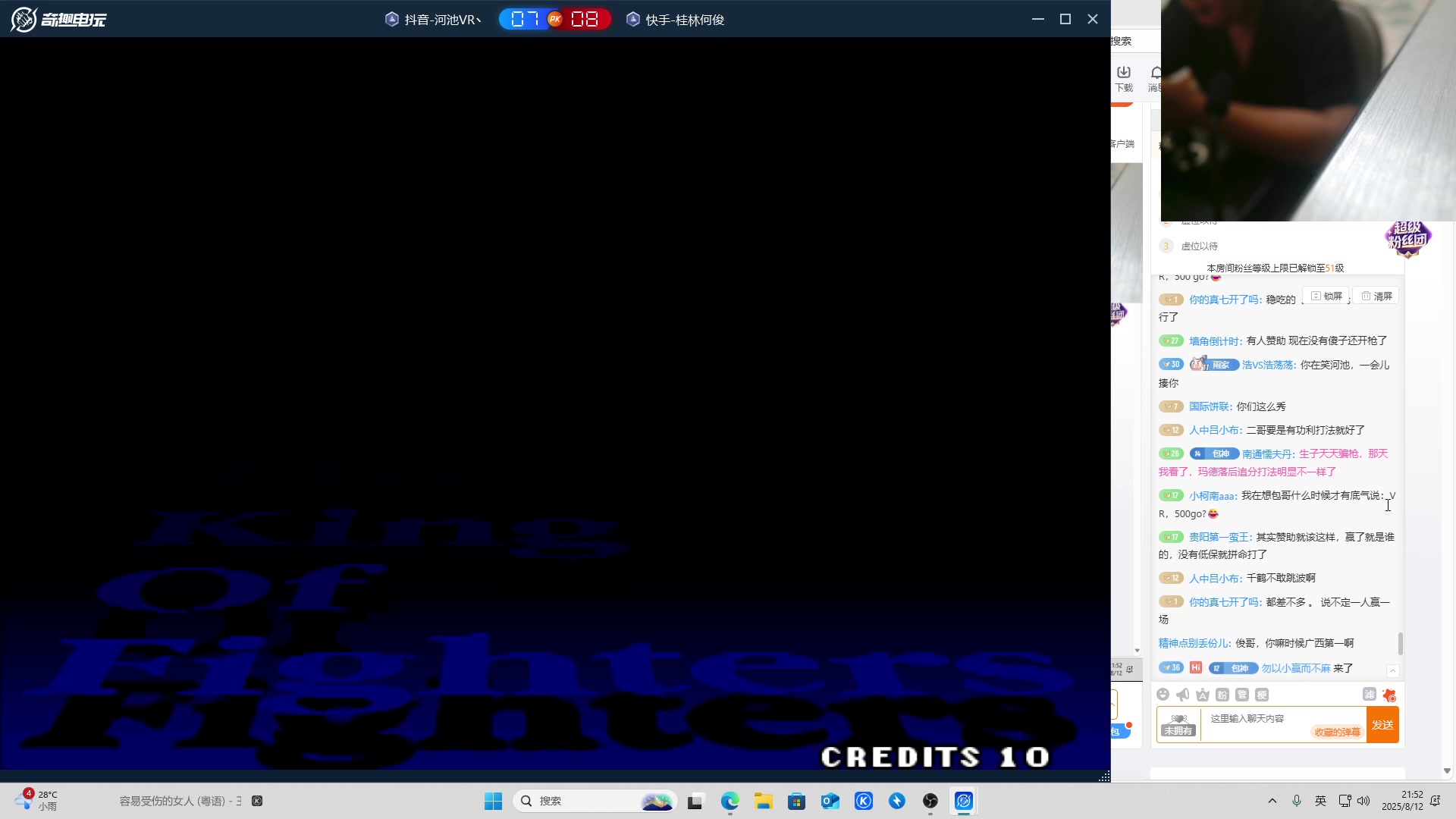
Task: Click username 勿以小赢而不麻 in chat
Action: [1296, 669]
